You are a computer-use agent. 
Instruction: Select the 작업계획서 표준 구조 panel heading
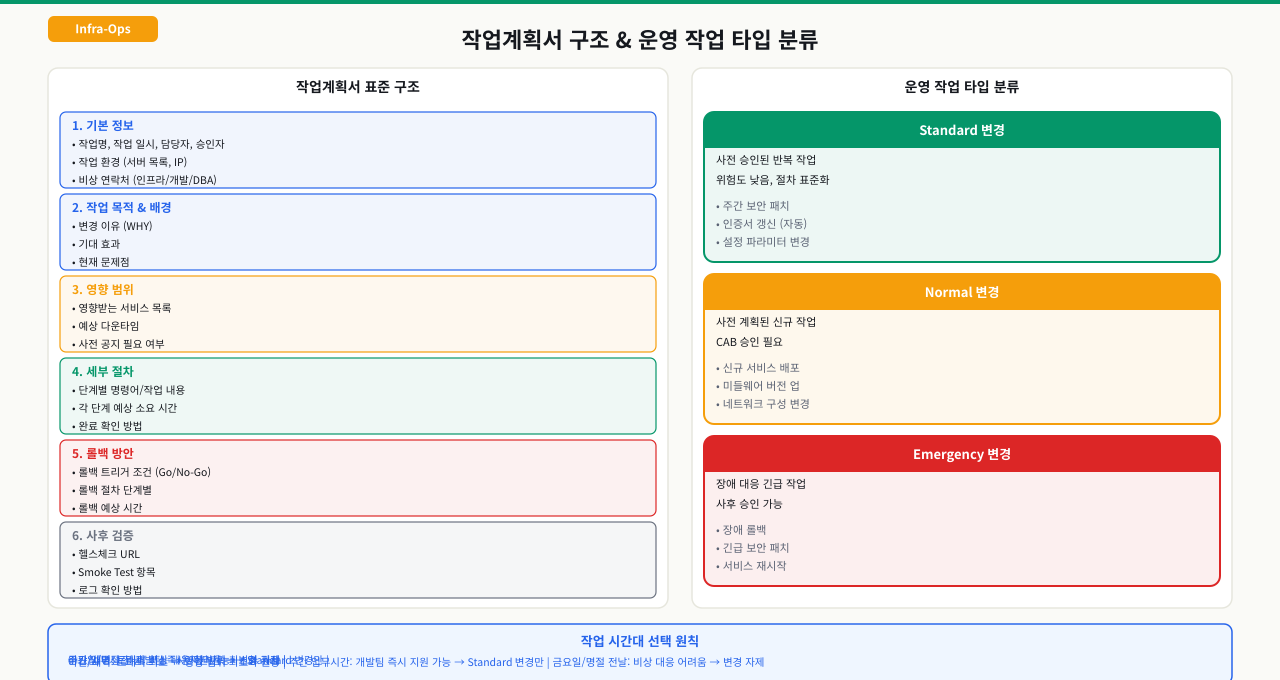point(358,87)
